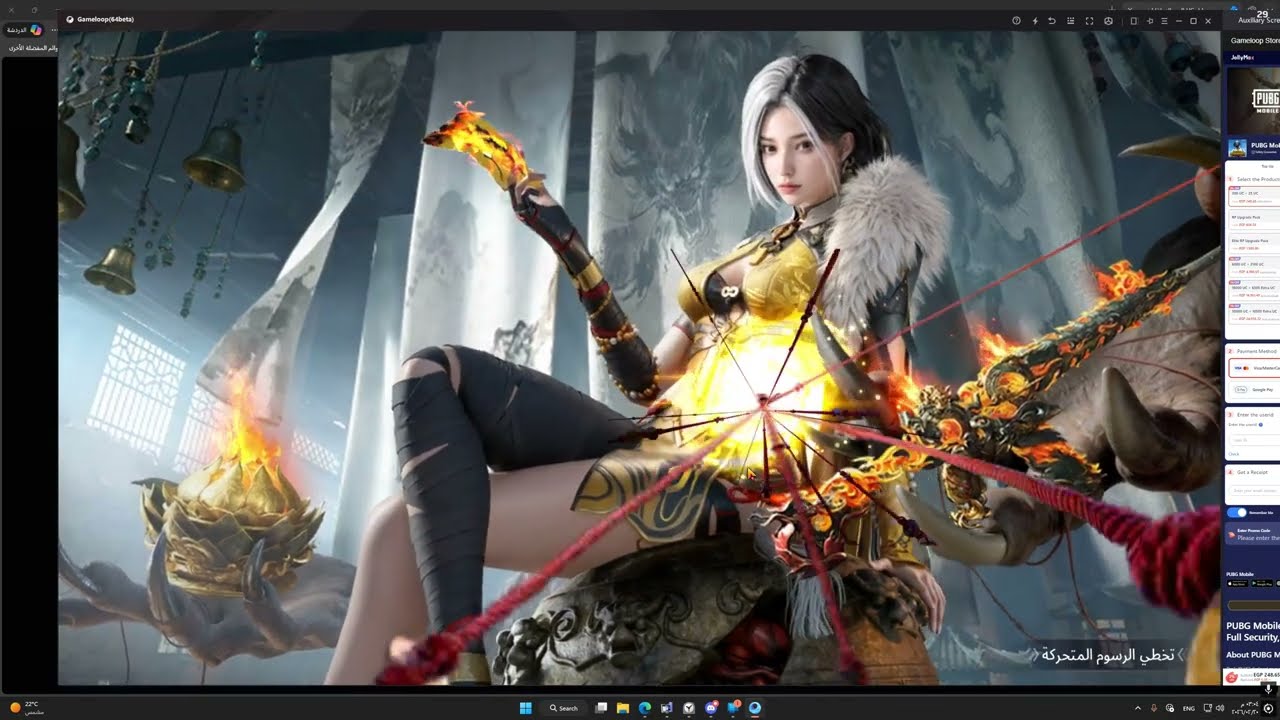Switch the ENG input language
The image size is (1280, 720).
tap(1189, 708)
